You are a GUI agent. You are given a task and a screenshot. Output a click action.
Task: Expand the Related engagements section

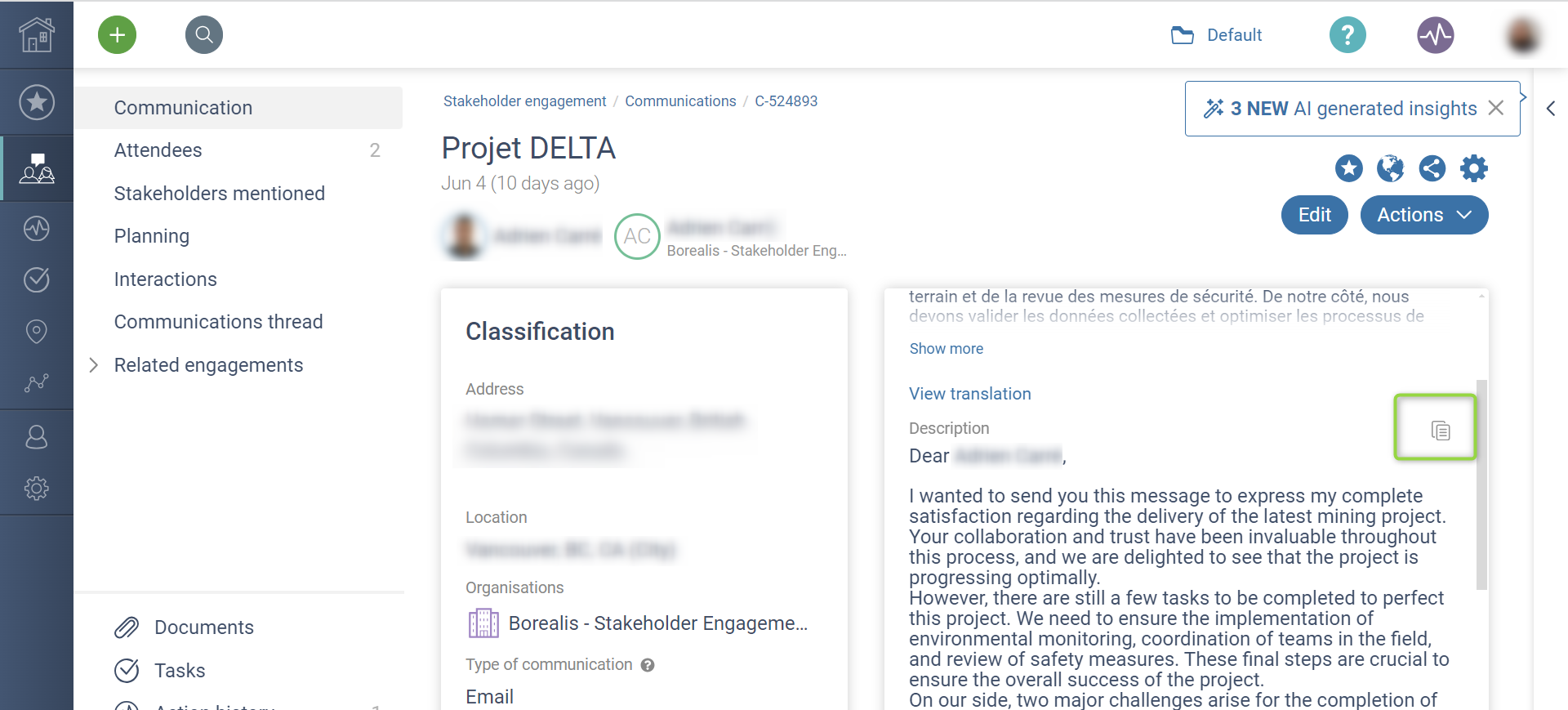94,365
